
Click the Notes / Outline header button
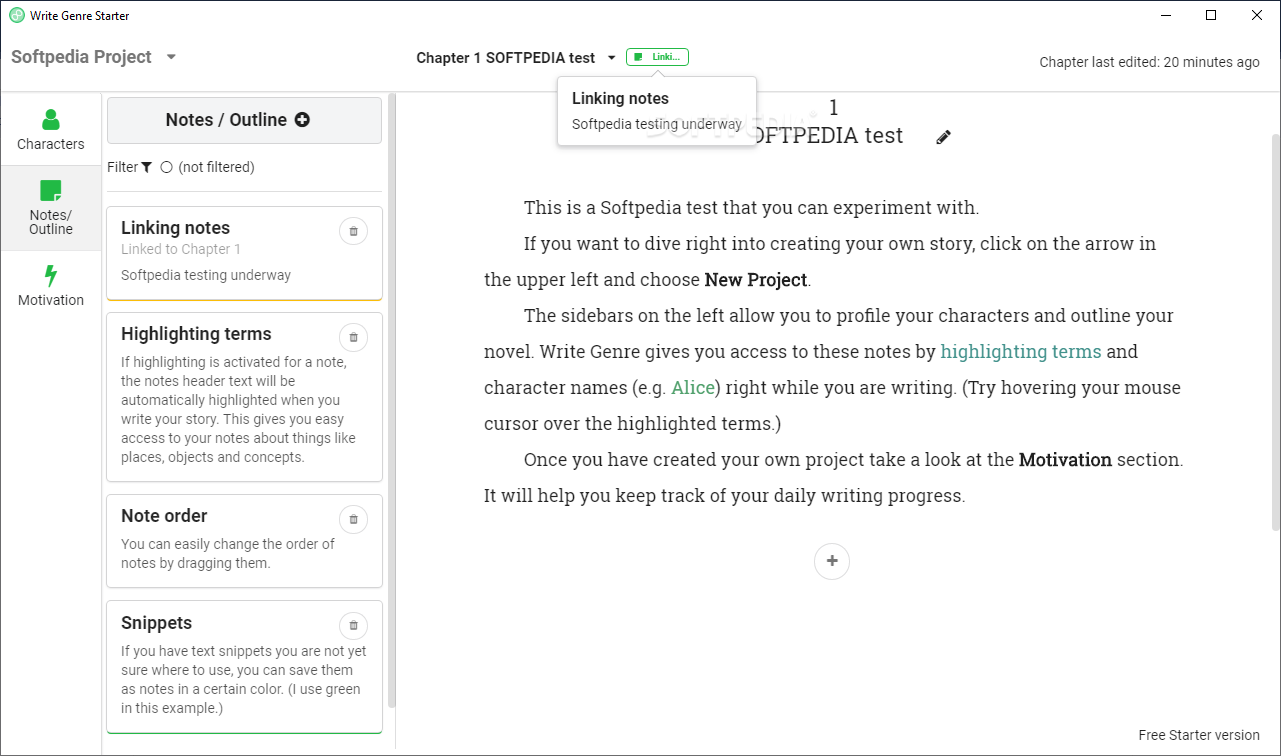pos(244,120)
